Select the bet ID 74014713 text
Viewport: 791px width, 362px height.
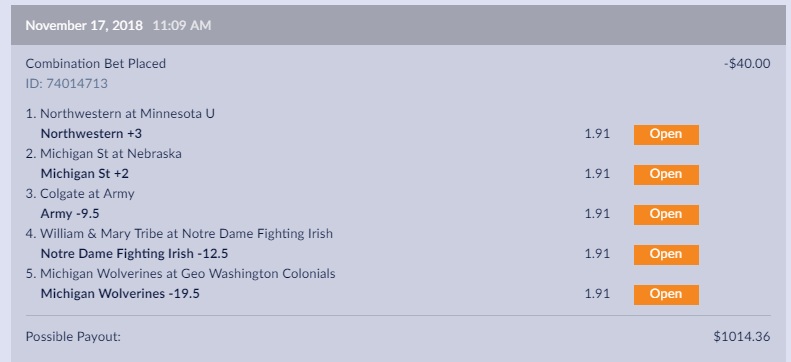tap(67, 84)
